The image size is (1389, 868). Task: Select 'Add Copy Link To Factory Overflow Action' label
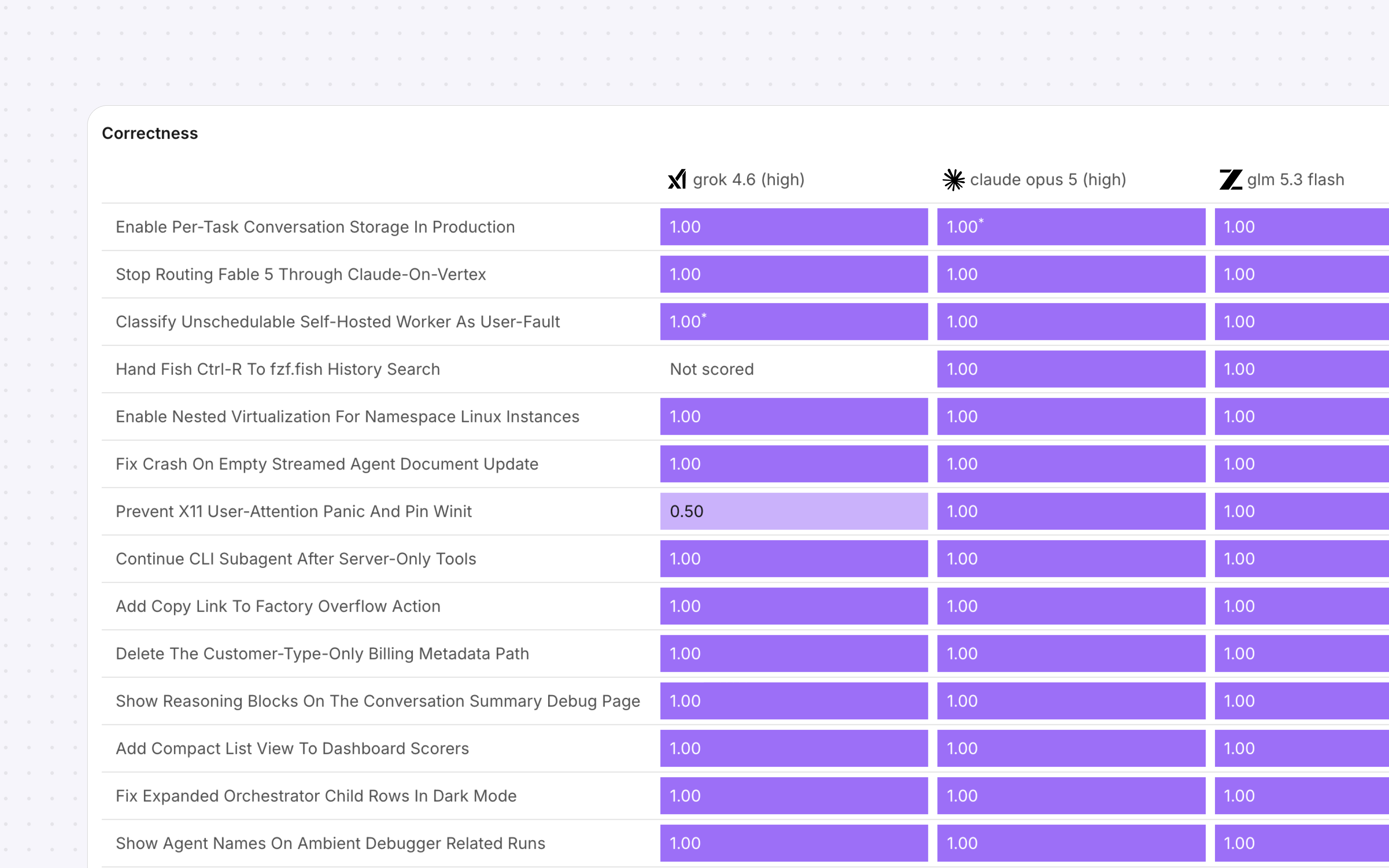278,606
